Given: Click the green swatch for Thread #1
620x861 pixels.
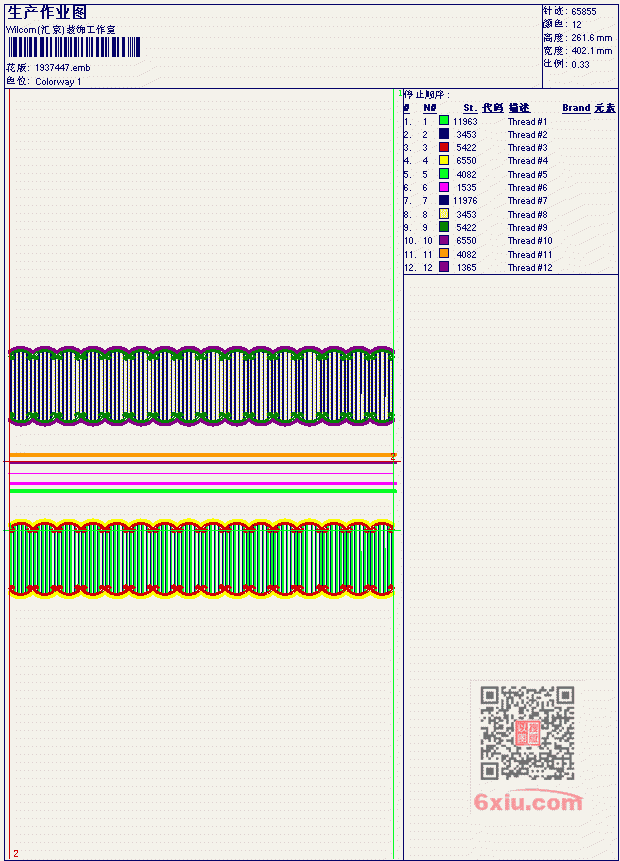Looking at the screenshot, I should click(x=444, y=120).
